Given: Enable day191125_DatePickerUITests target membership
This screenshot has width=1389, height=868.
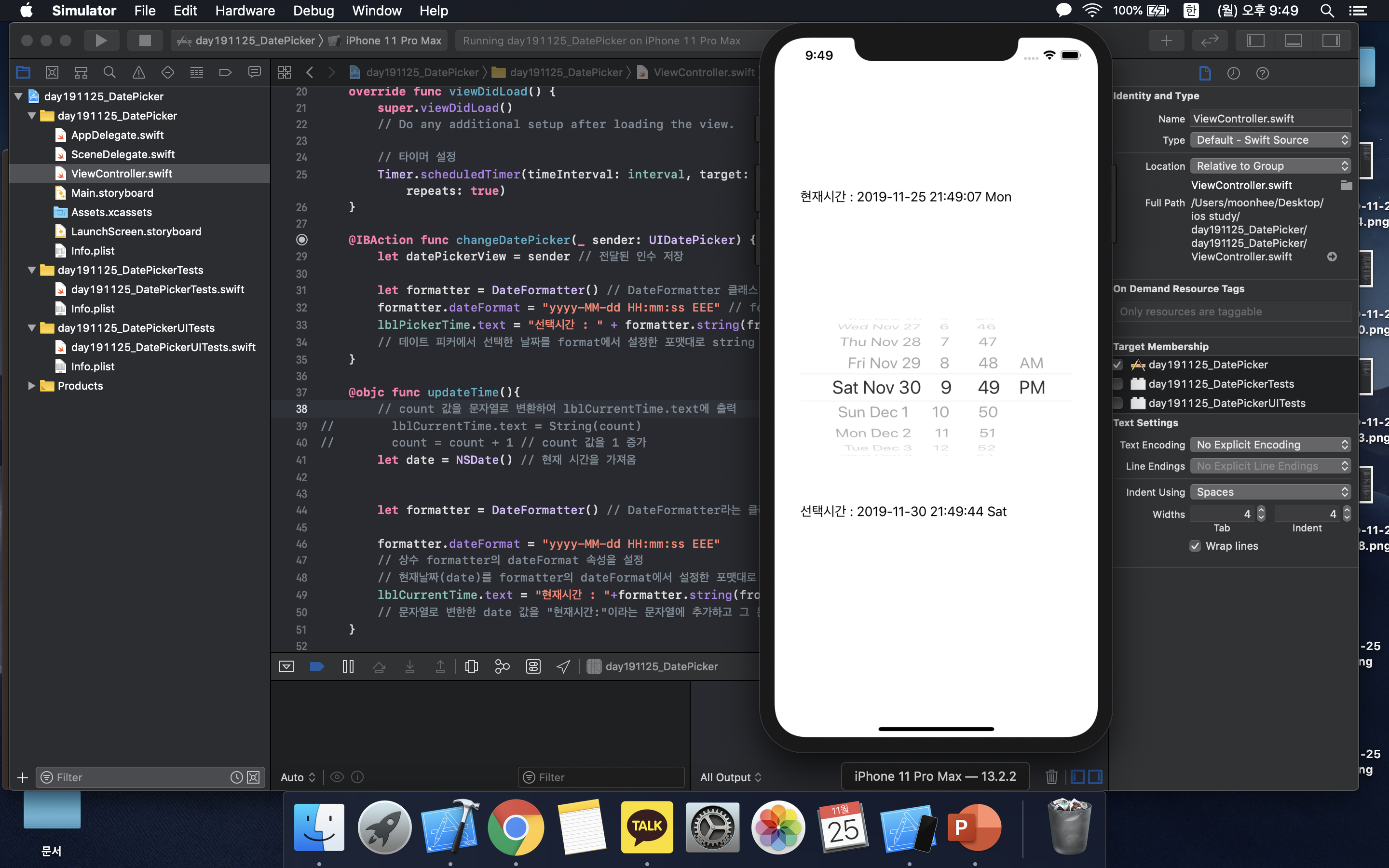Looking at the screenshot, I should tap(1117, 403).
